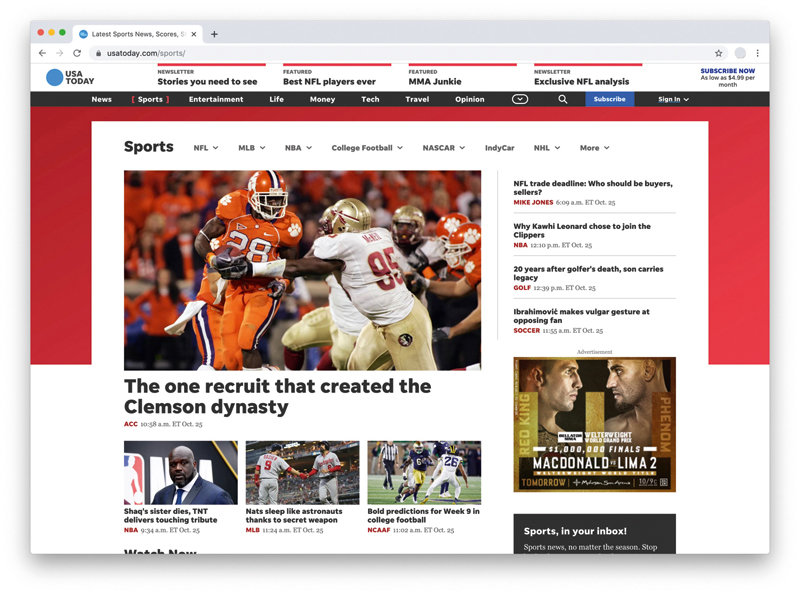800x594 pixels.
Task: Click the SUBSCRIBE NOW offer link
Action: coord(728,71)
